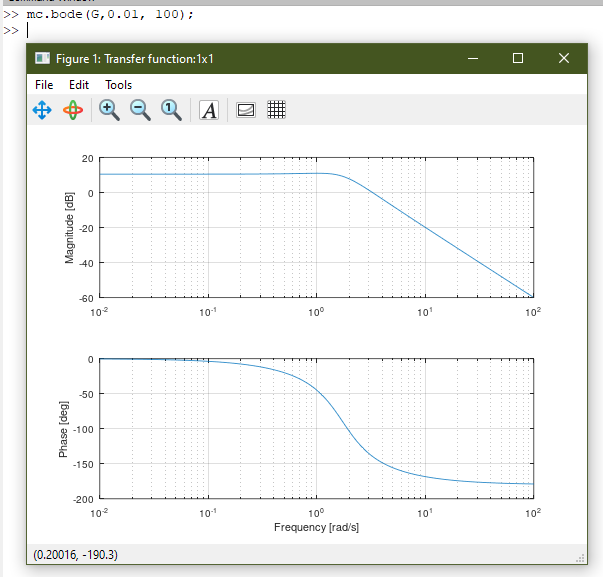
Task: Click the Frequency [rad/s] axis label
Action: pos(316,527)
